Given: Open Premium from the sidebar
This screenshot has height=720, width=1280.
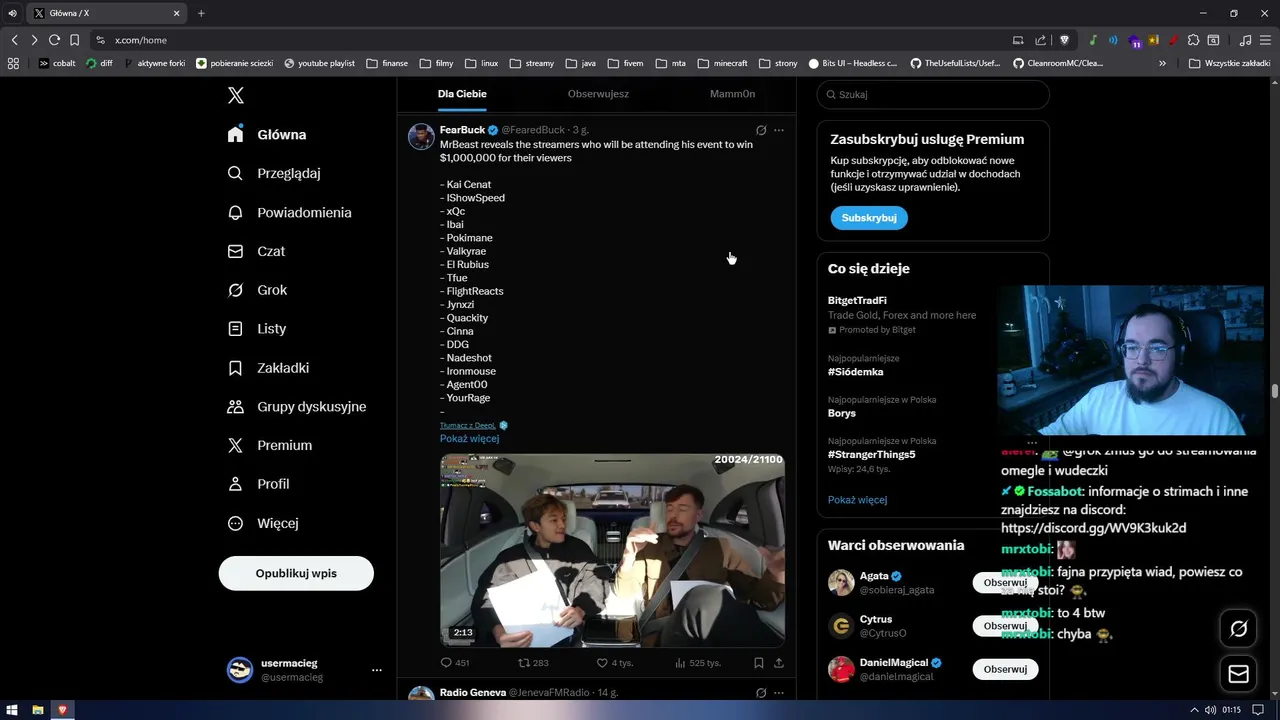Looking at the screenshot, I should click(x=270, y=445).
